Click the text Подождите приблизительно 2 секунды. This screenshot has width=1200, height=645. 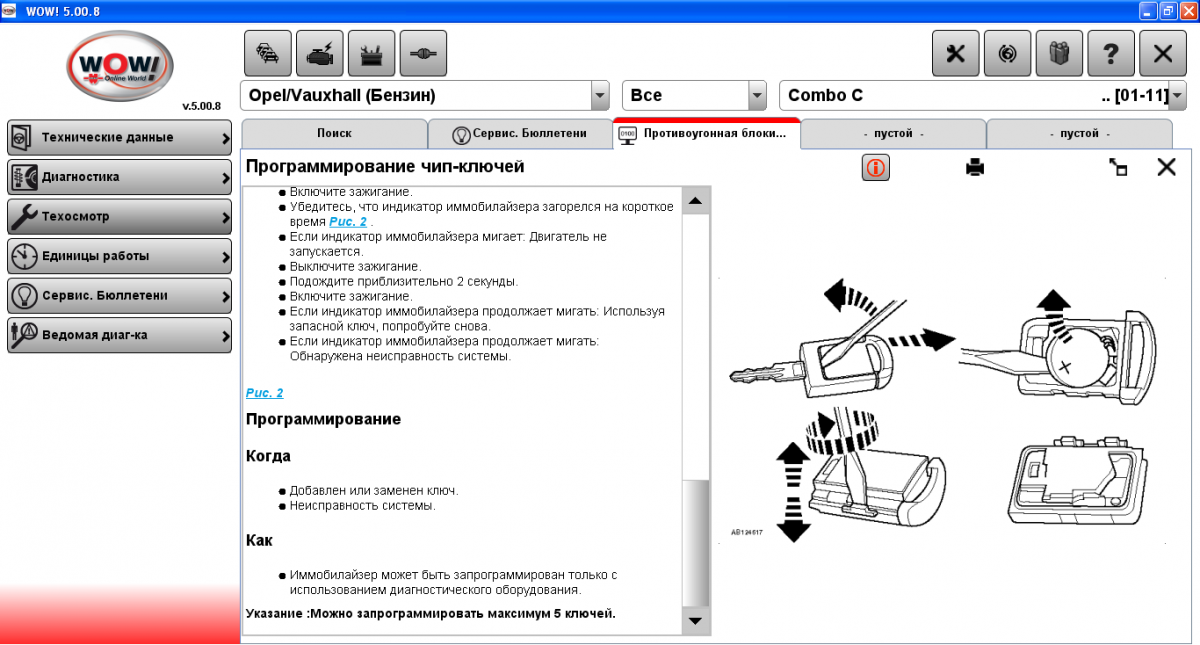tap(404, 282)
